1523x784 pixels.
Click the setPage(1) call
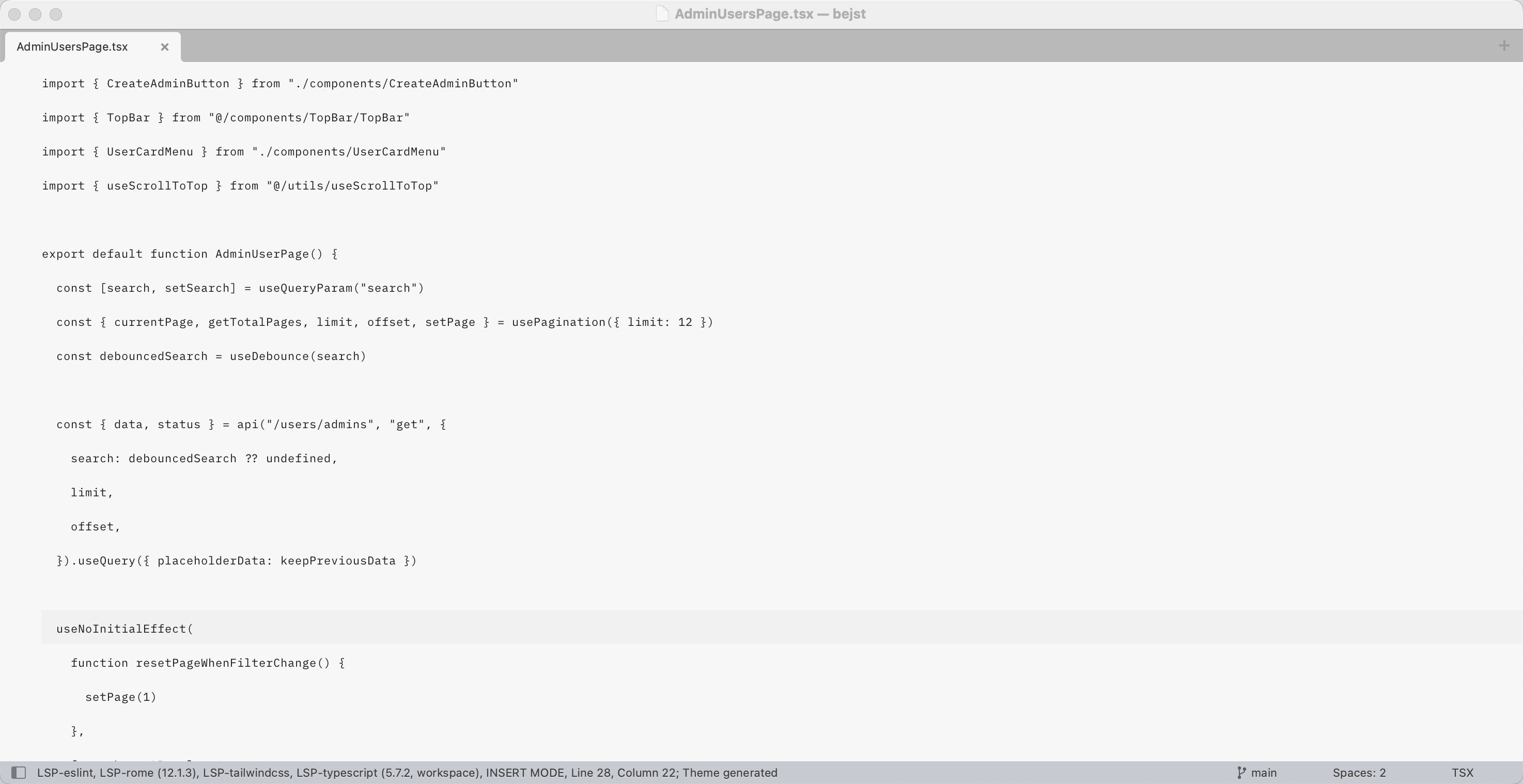[x=120, y=697]
